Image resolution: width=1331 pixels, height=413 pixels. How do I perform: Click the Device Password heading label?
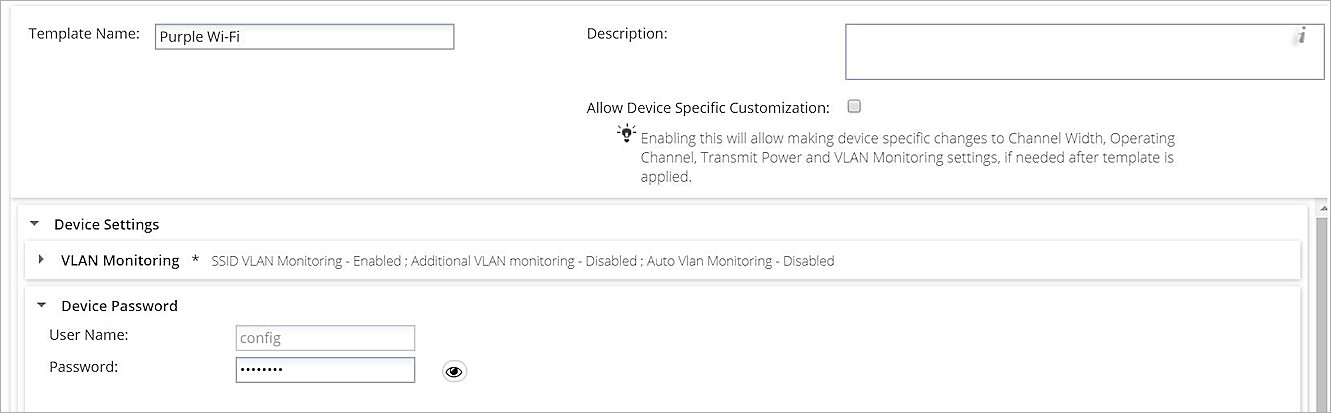(x=119, y=306)
